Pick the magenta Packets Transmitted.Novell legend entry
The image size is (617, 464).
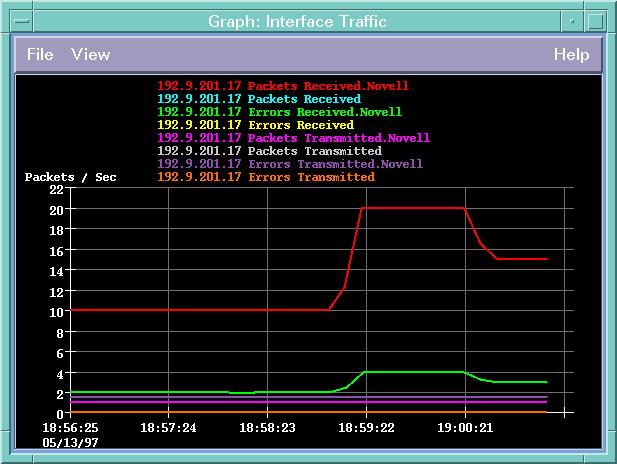coord(293,138)
